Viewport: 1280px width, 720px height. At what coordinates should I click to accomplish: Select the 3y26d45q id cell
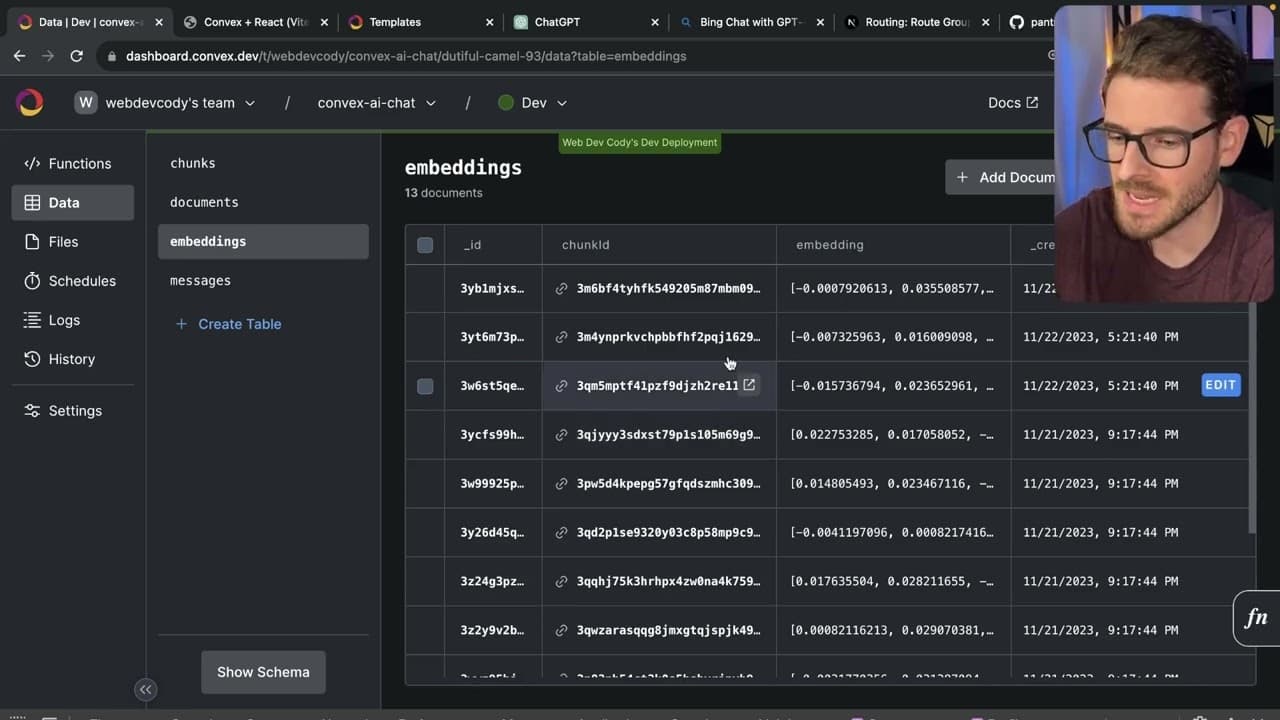[x=493, y=533]
